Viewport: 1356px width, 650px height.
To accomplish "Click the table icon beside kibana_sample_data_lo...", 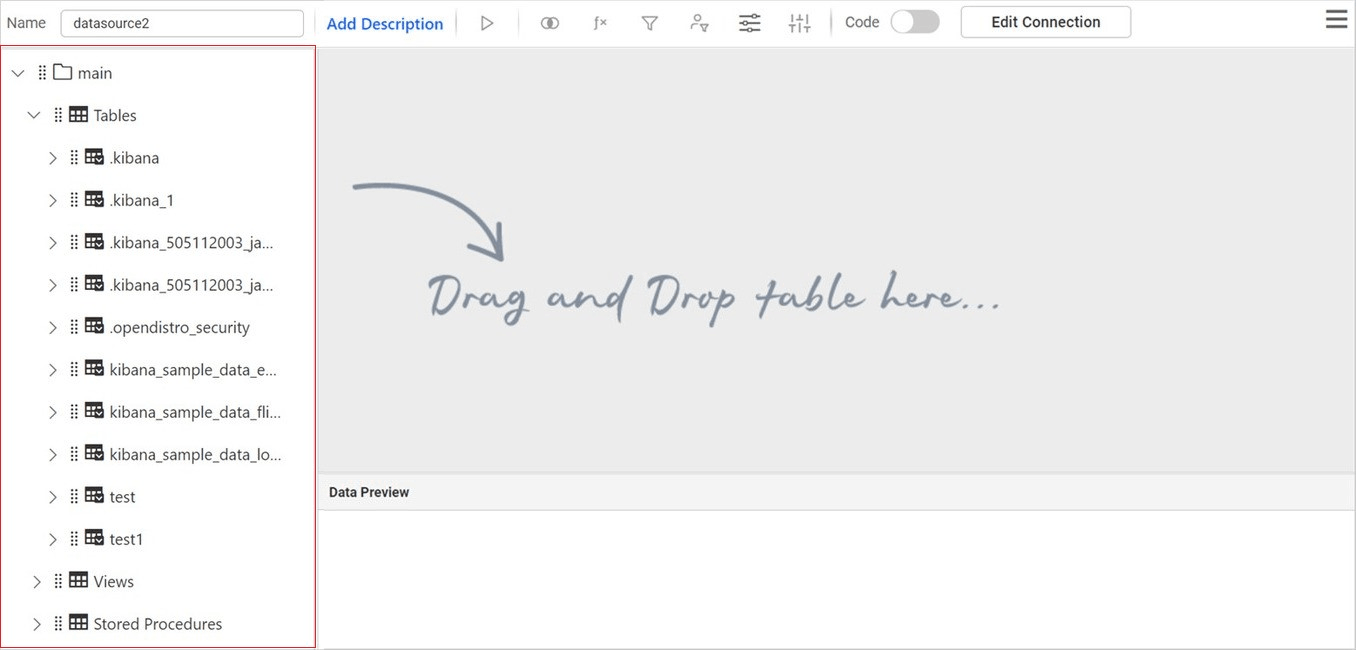I will (94, 454).
